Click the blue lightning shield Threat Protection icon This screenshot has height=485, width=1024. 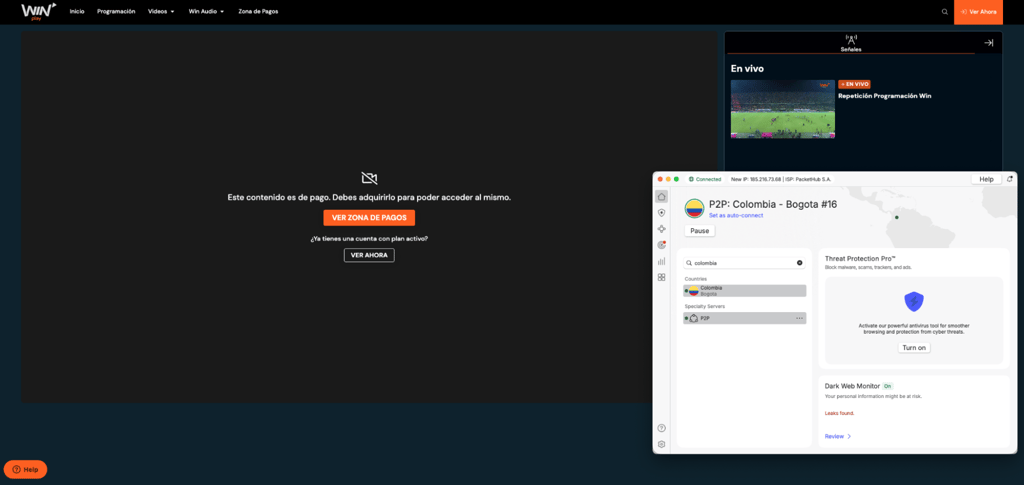[x=914, y=301]
